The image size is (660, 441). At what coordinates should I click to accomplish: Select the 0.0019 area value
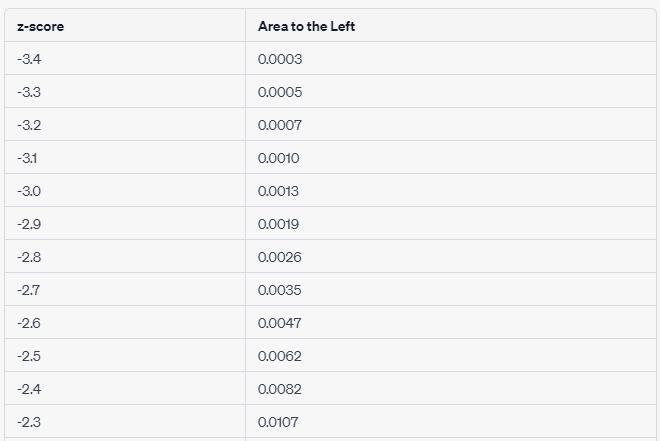click(279, 224)
